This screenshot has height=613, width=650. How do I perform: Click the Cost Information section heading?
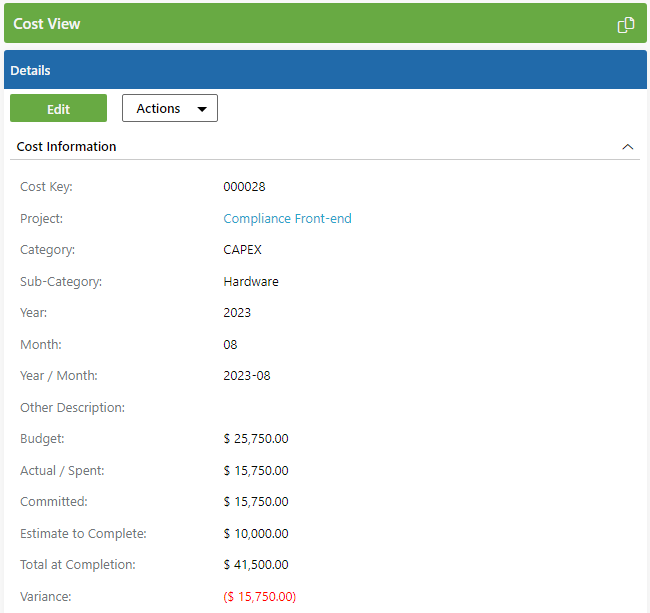66,146
